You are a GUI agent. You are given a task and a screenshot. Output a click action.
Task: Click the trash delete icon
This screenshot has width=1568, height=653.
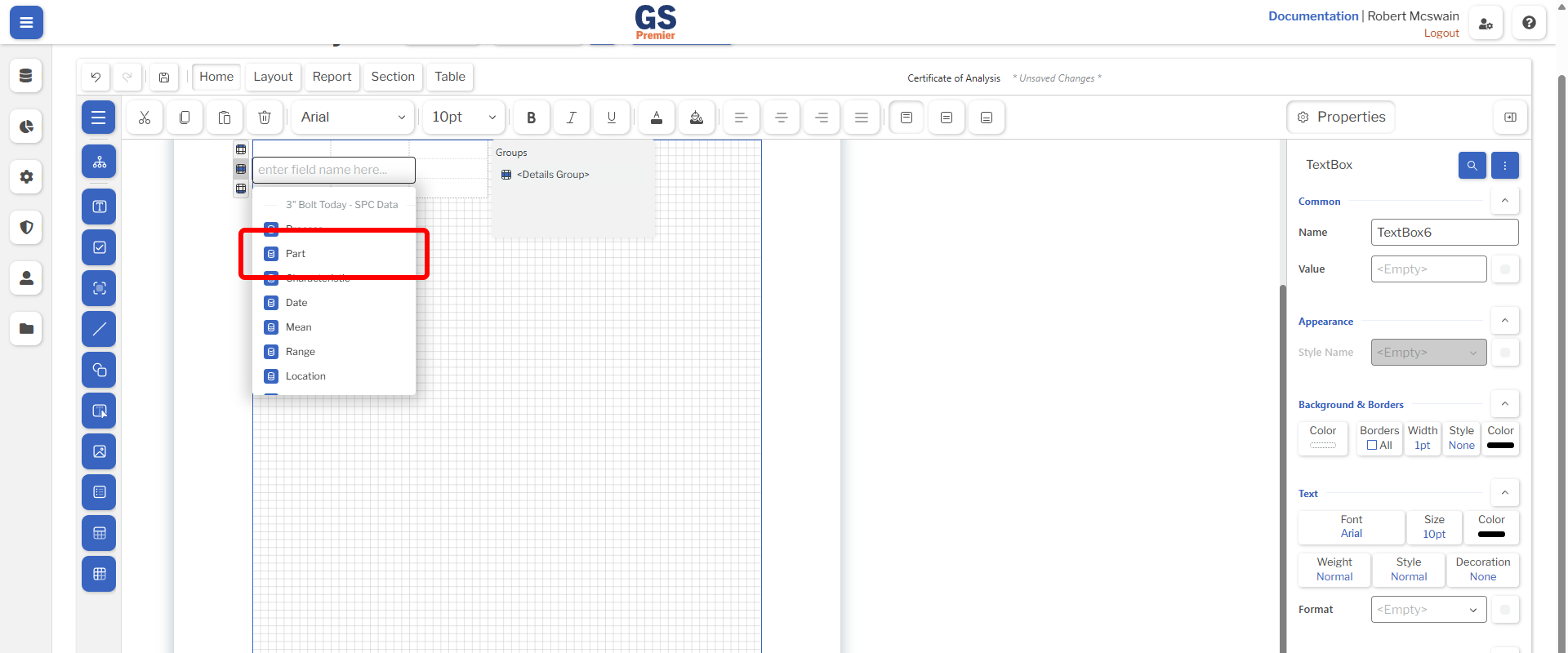(265, 118)
